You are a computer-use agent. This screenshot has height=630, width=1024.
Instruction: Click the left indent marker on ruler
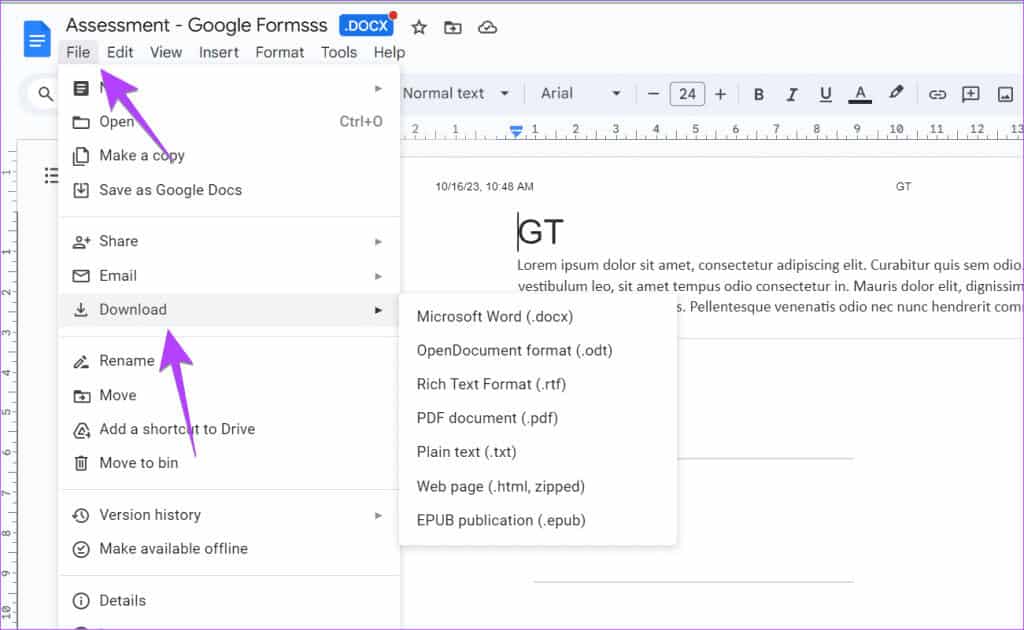tap(516, 133)
